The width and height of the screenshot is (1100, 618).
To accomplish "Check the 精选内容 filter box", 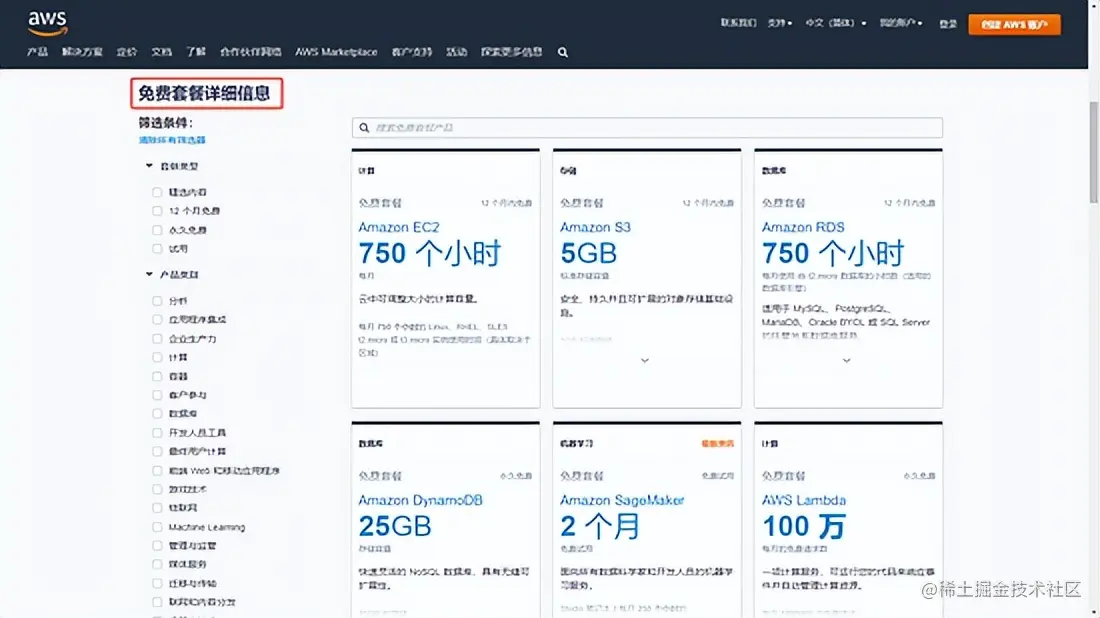I will tap(157, 192).
